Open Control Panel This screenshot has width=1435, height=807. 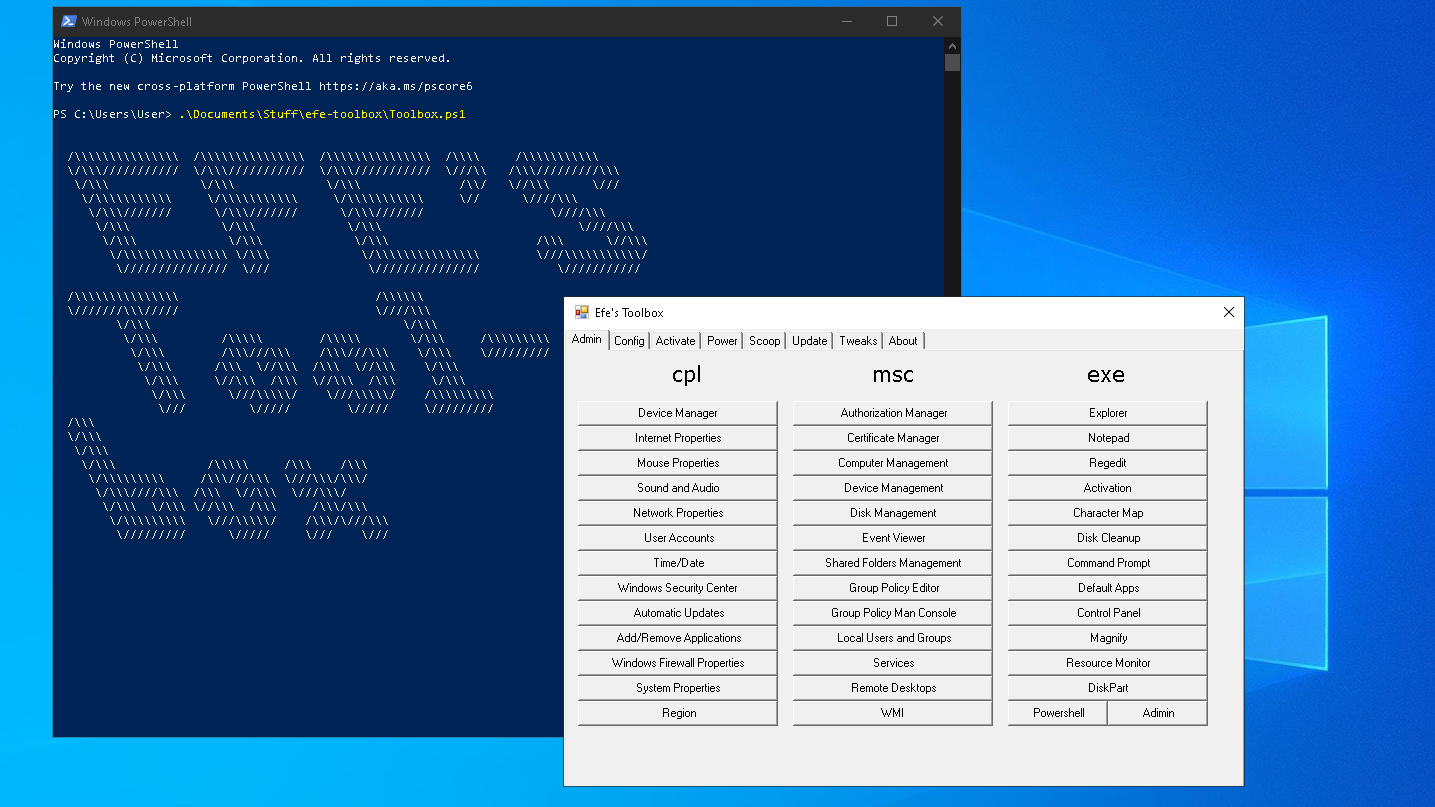(x=1108, y=613)
